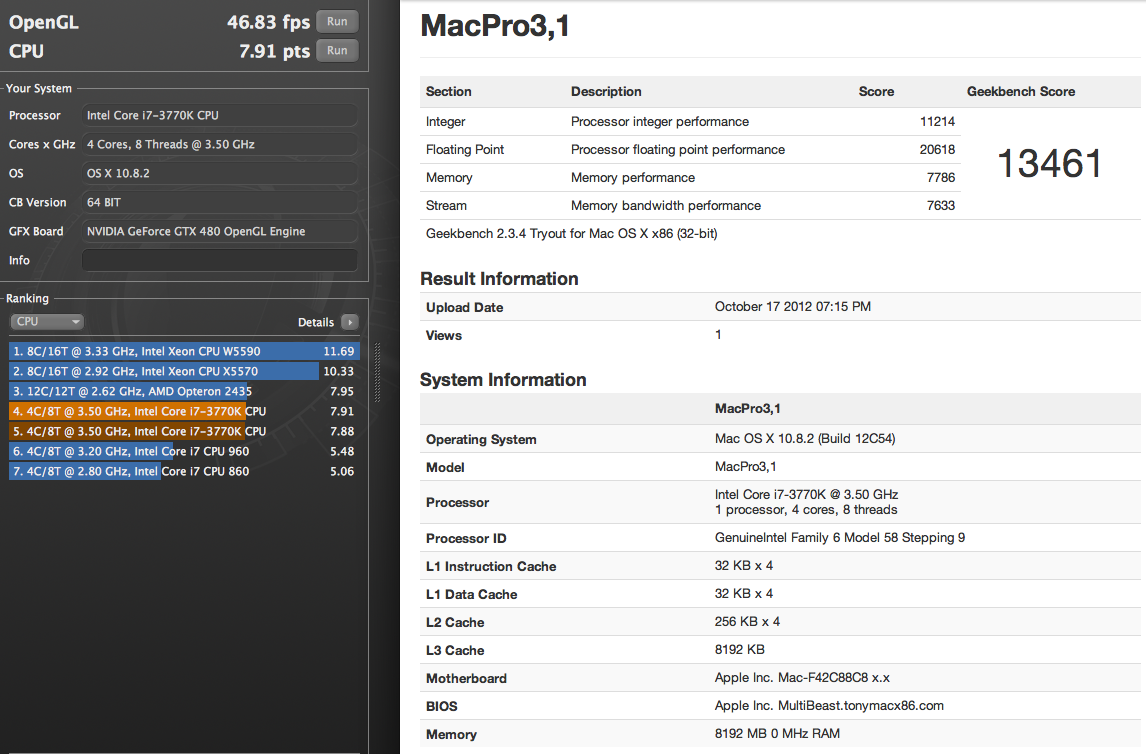The width and height of the screenshot is (1146, 754).
Task: Click the L2 Cache value 256 KB x 4
Action: 747,622
